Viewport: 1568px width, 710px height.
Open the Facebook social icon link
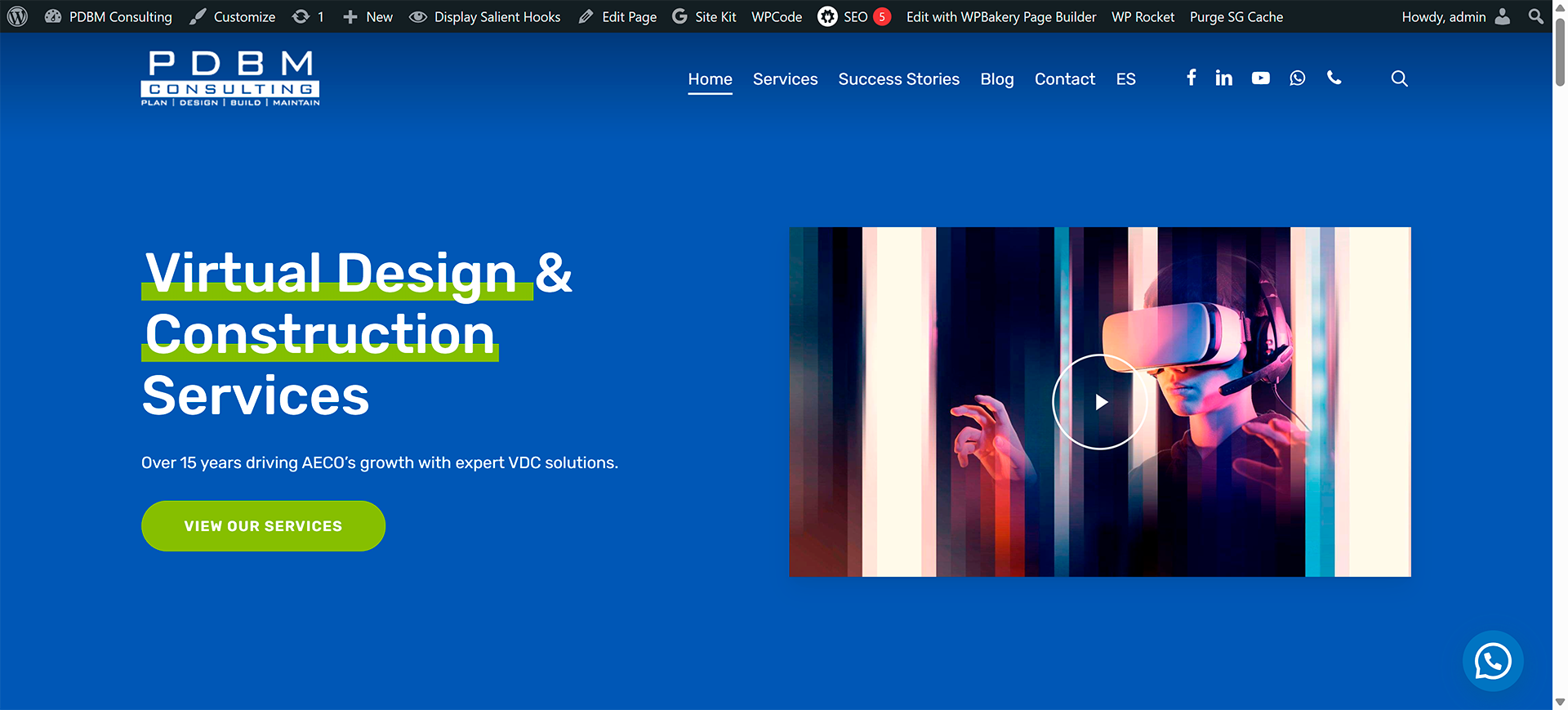coord(1192,78)
